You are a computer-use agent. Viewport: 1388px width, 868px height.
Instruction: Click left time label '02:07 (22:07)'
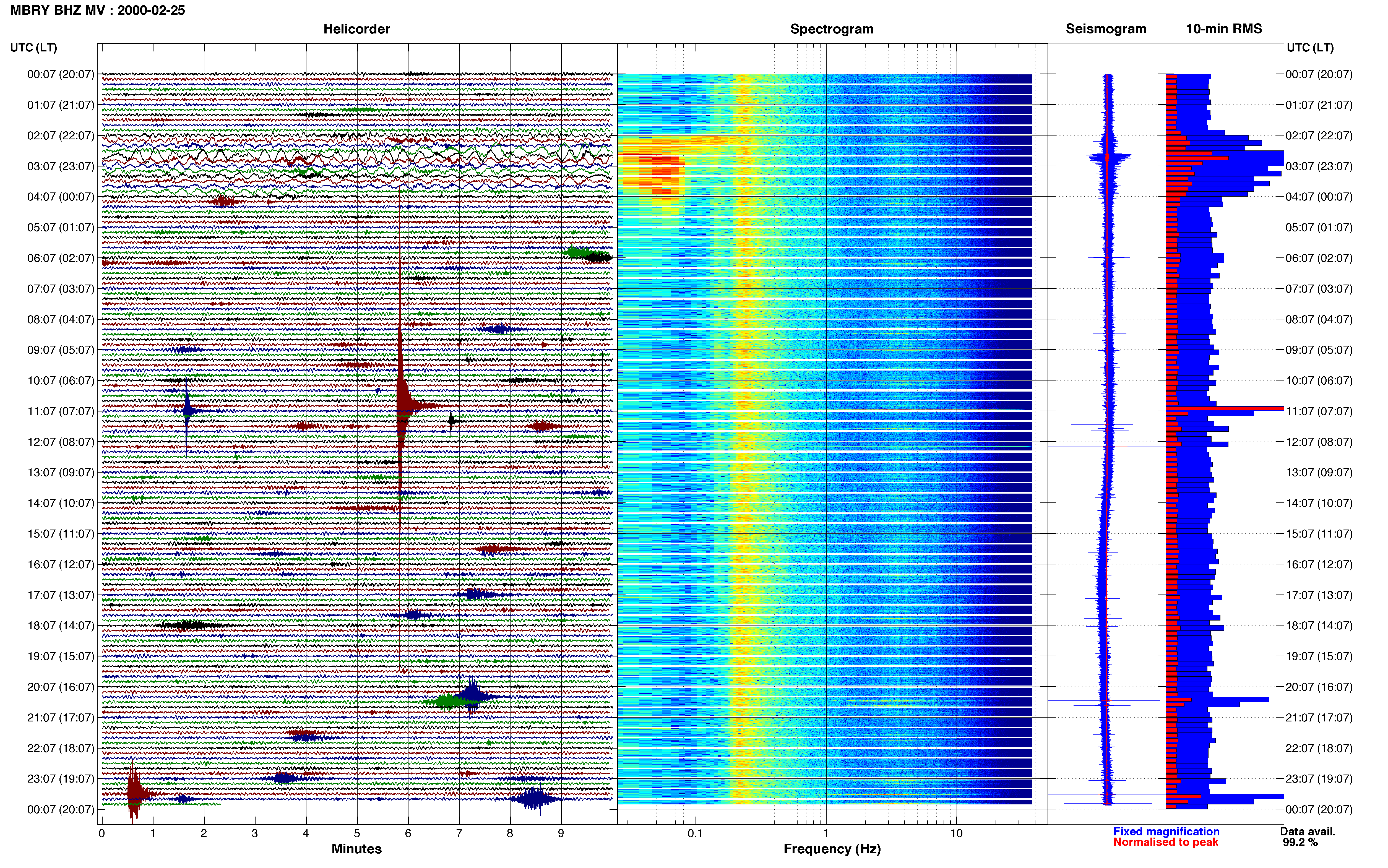[61, 135]
